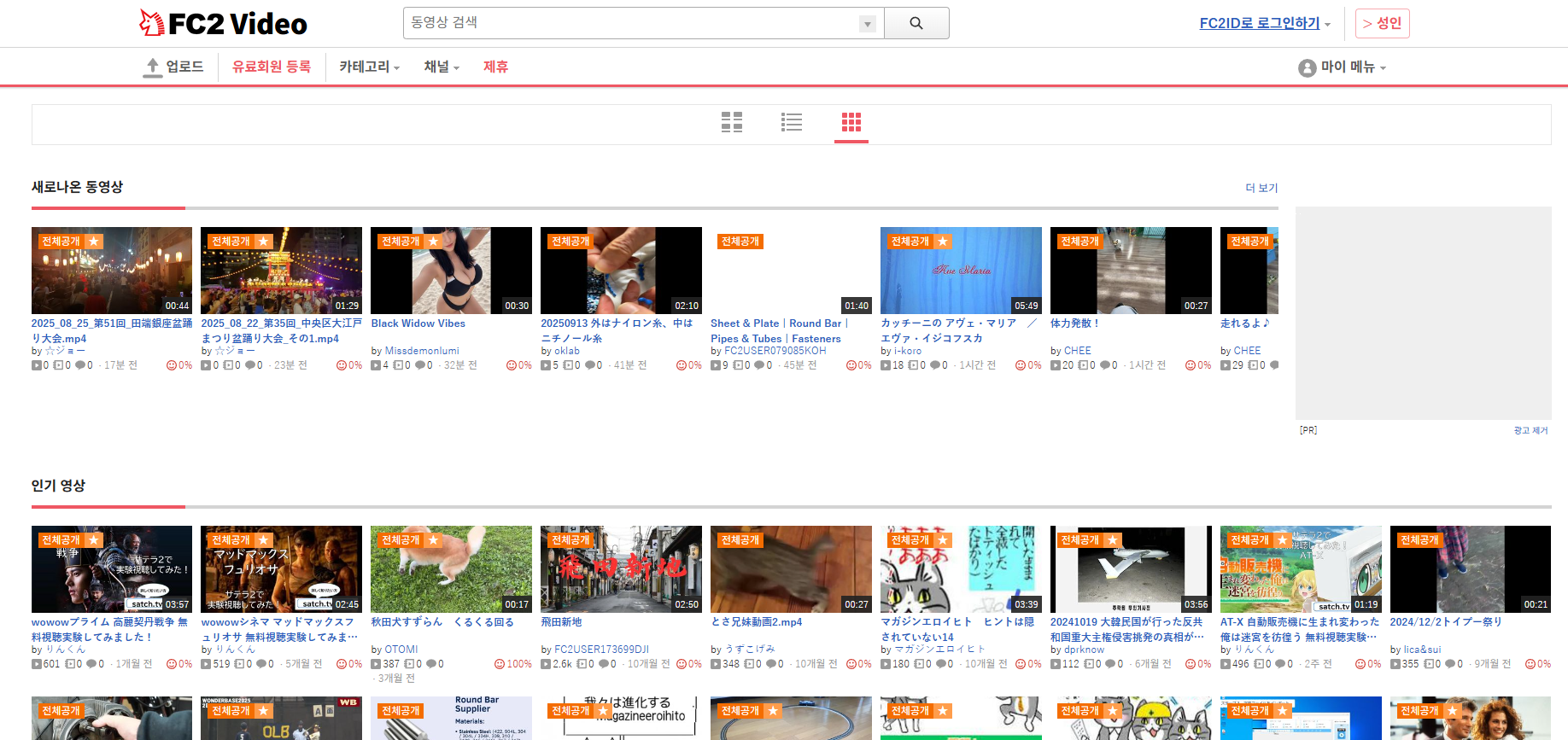
Task: Click the 광고 제거 link
Action: [x=1530, y=430]
